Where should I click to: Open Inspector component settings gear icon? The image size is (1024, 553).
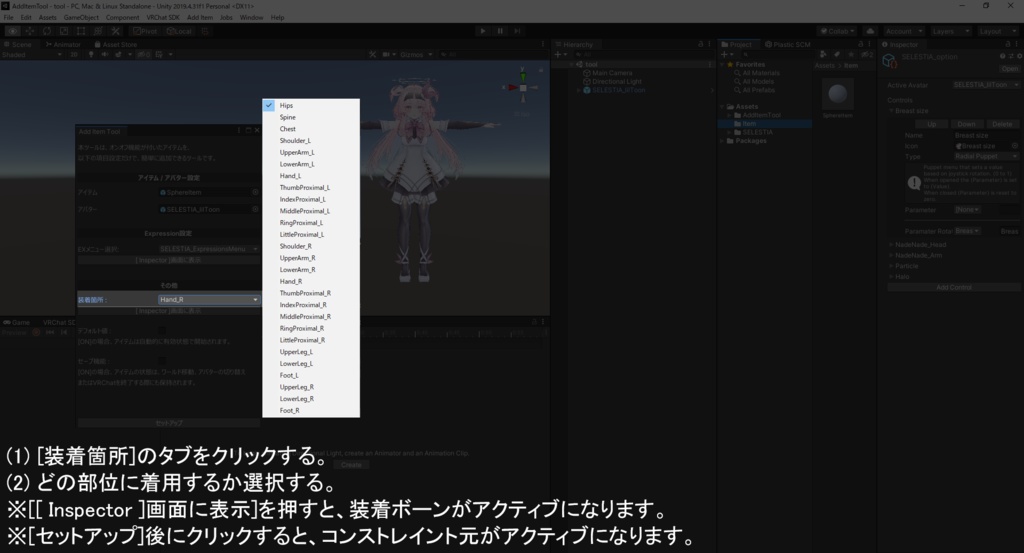[1019, 56]
